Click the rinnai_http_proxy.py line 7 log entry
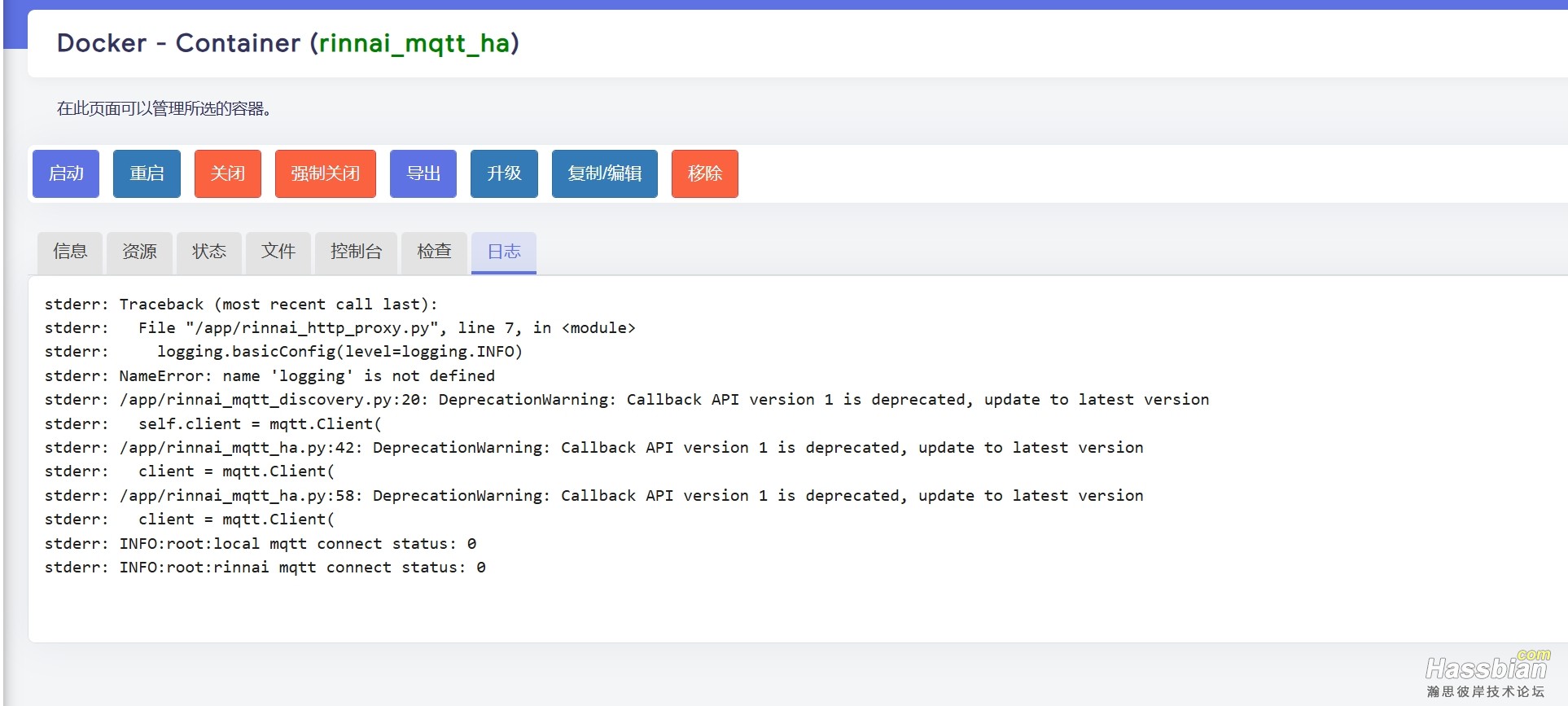Image resolution: width=1568 pixels, height=706 pixels. pyautogui.click(x=339, y=328)
